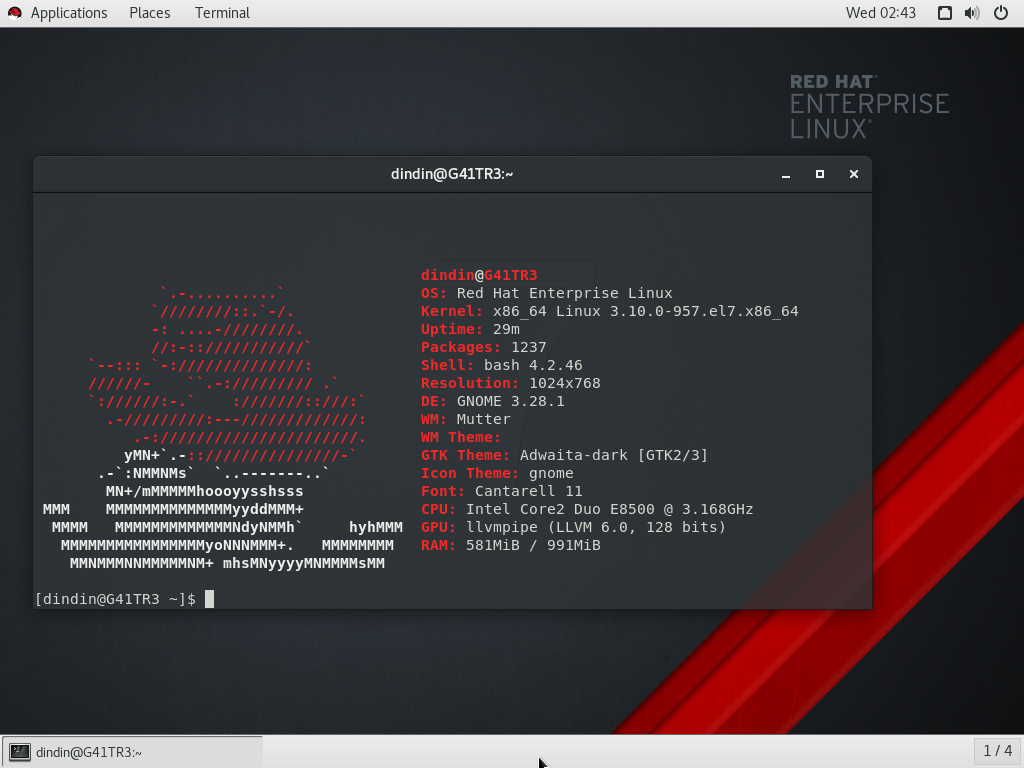The height and width of the screenshot is (768, 1024).
Task: Click the terminal title bar text
Action: [x=452, y=174]
